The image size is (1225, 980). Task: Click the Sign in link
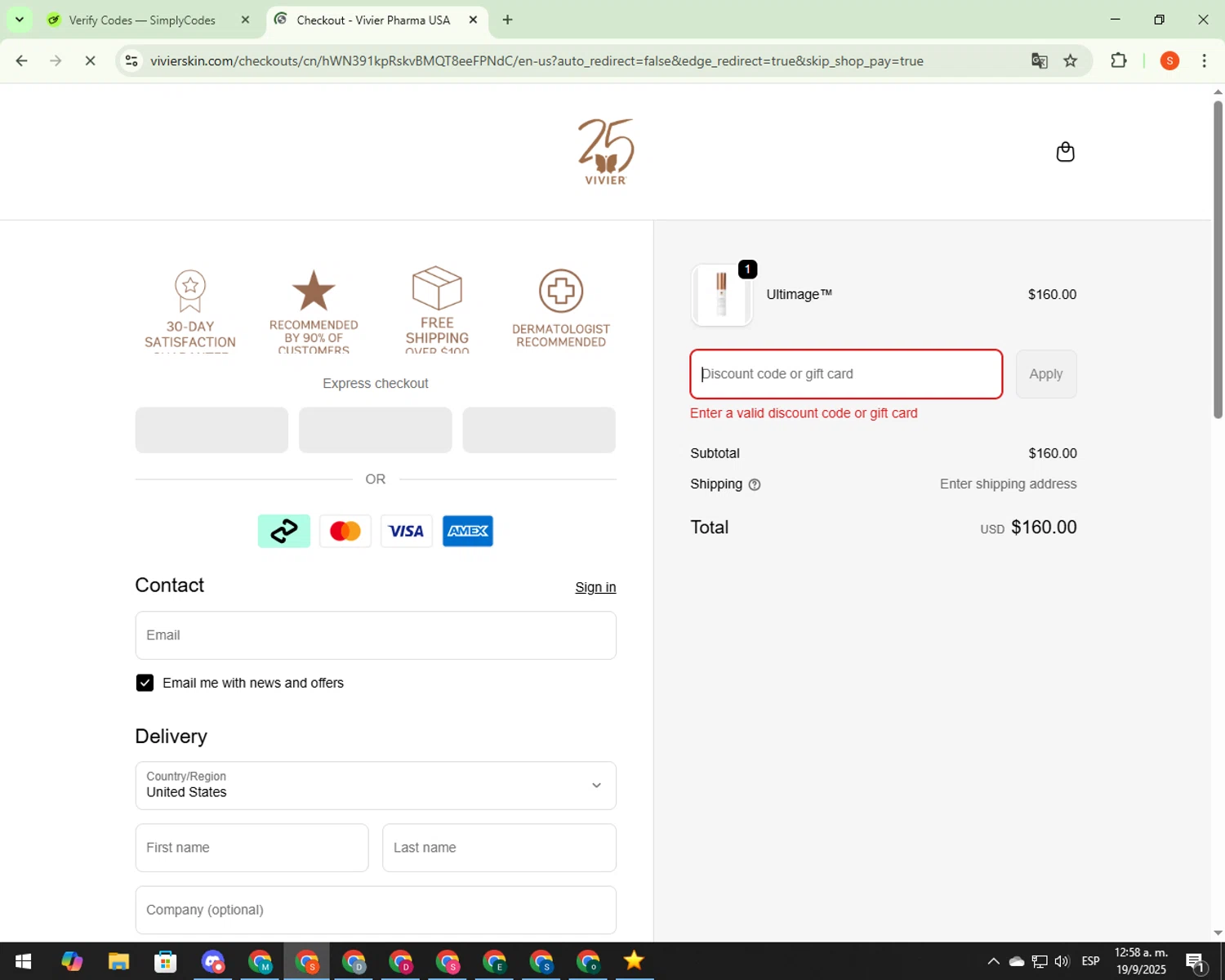coord(595,587)
